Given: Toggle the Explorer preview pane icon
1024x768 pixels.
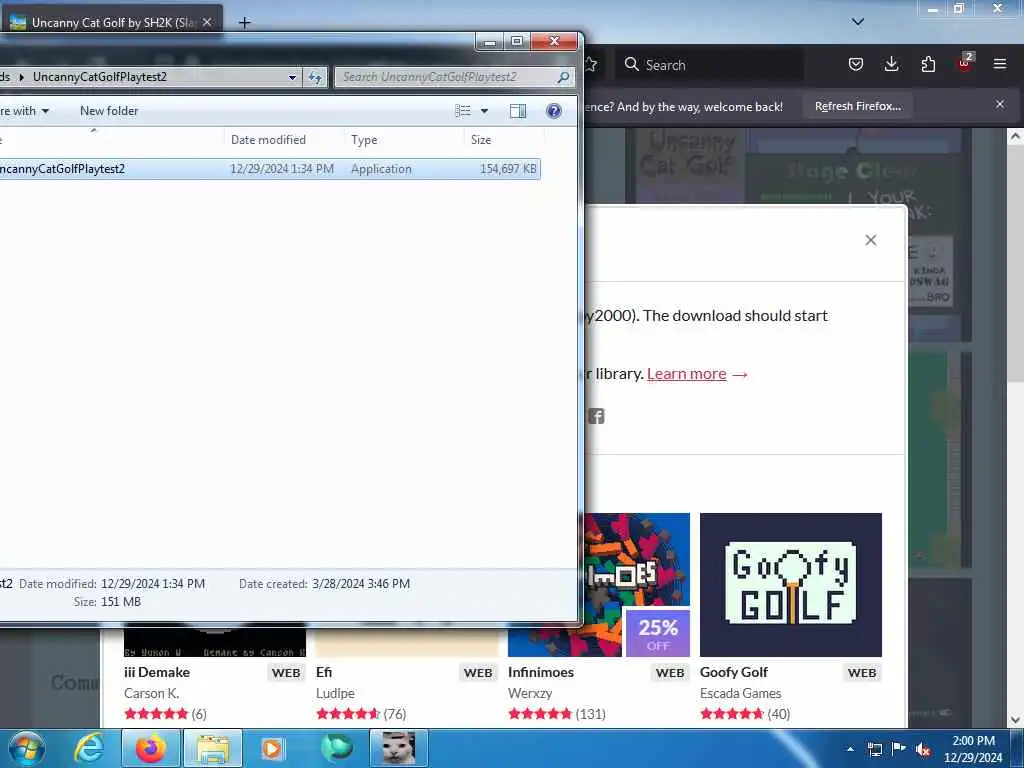Looking at the screenshot, I should pyautogui.click(x=518, y=111).
